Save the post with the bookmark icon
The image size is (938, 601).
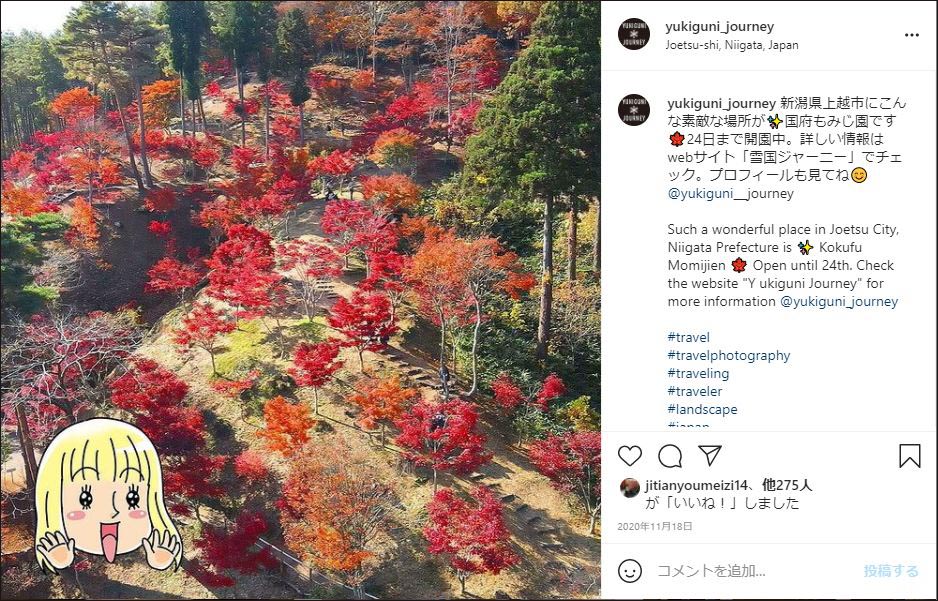click(909, 456)
